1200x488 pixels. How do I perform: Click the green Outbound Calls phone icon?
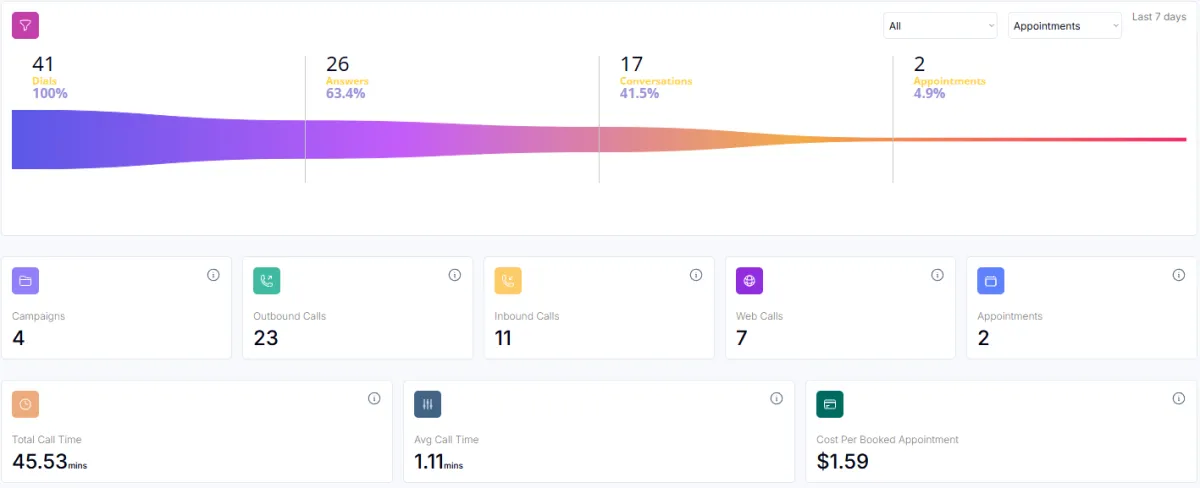(x=267, y=281)
